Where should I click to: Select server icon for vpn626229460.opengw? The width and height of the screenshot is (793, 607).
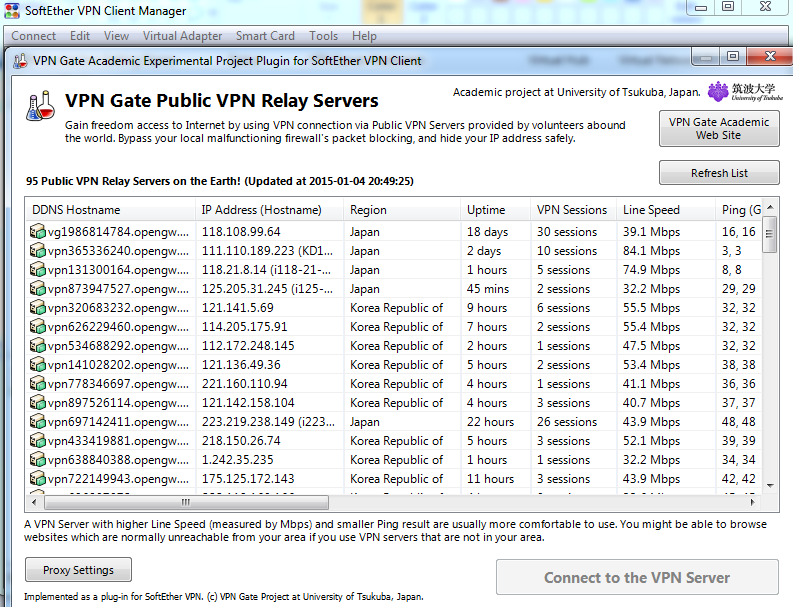pos(37,327)
